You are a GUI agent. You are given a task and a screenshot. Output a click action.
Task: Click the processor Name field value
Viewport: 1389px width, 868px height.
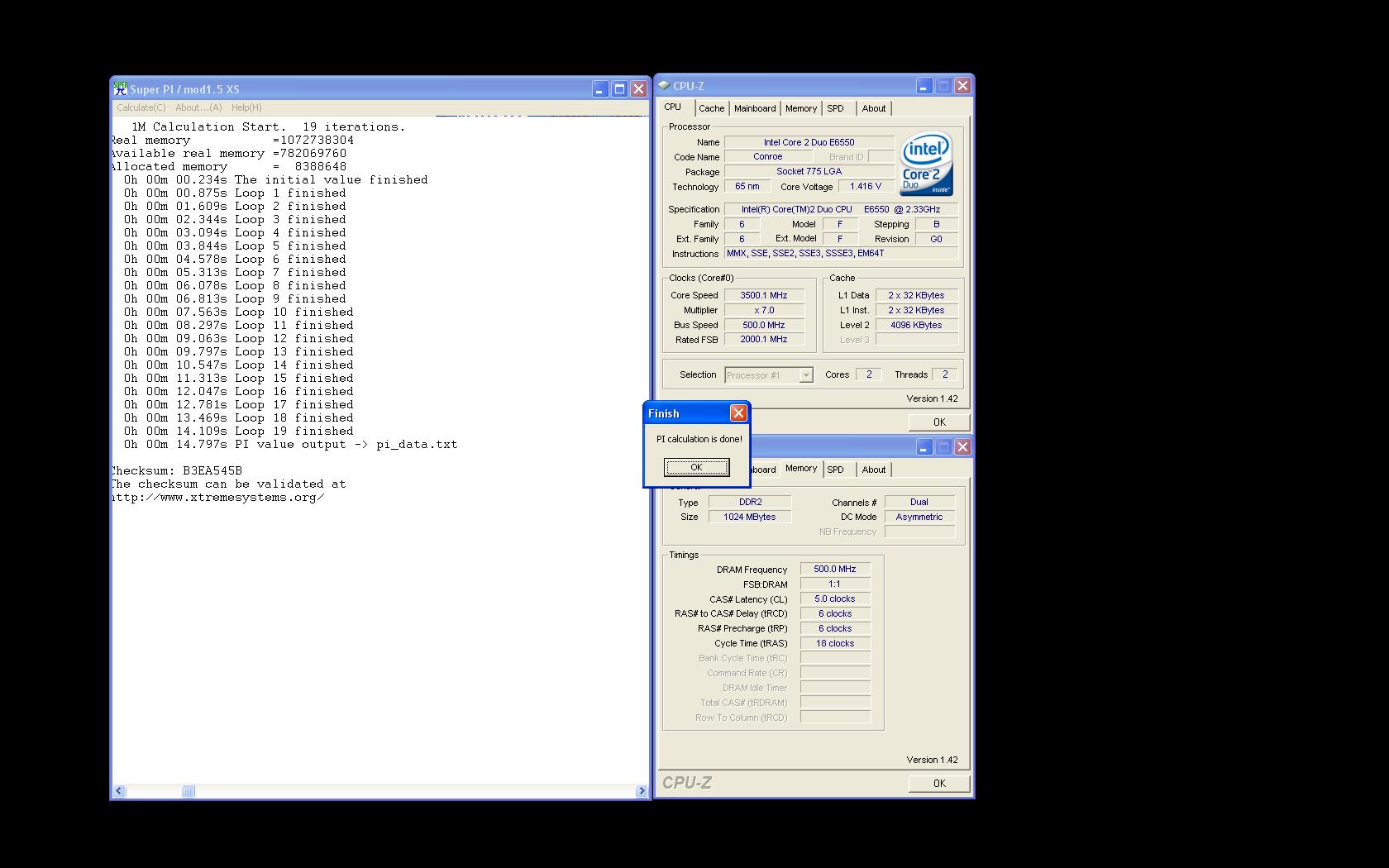click(x=809, y=142)
